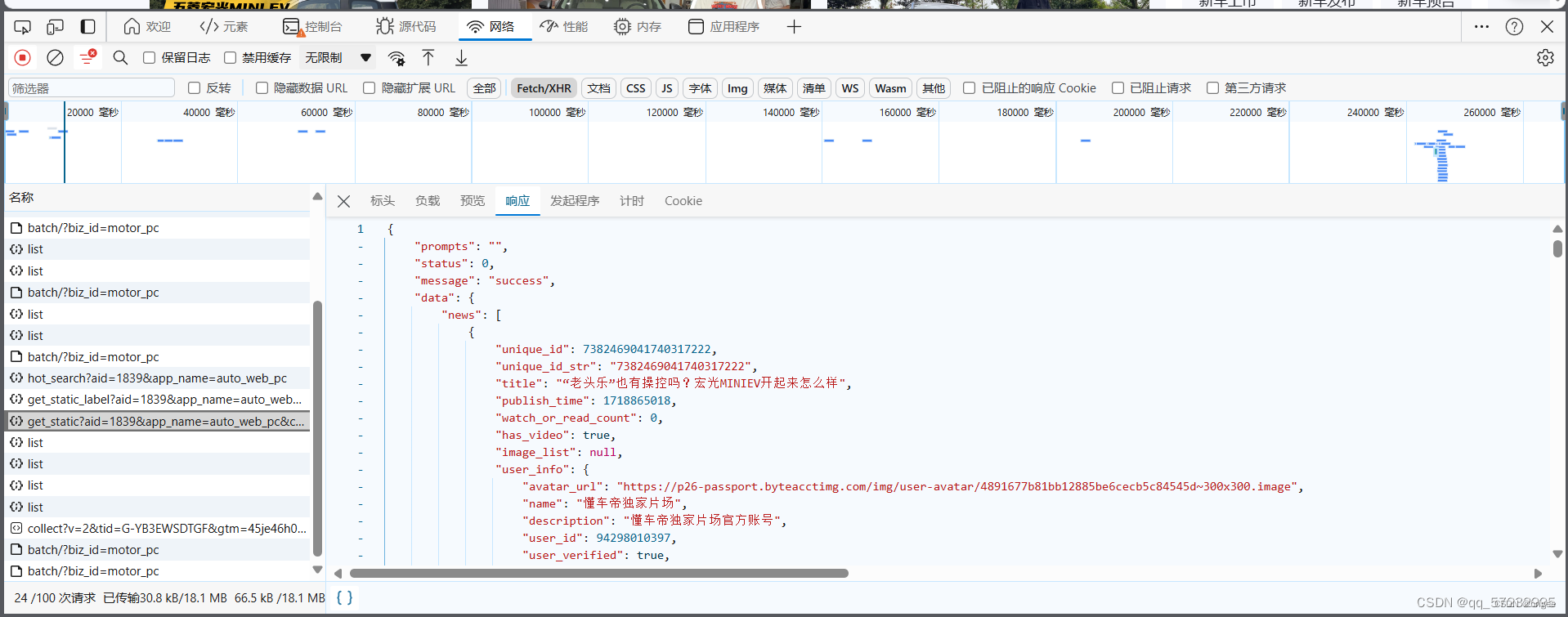The width and height of the screenshot is (1568, 617).
Task: Open the 计时 timing tab
Action: pyautogui.click(x=632, y=201)
